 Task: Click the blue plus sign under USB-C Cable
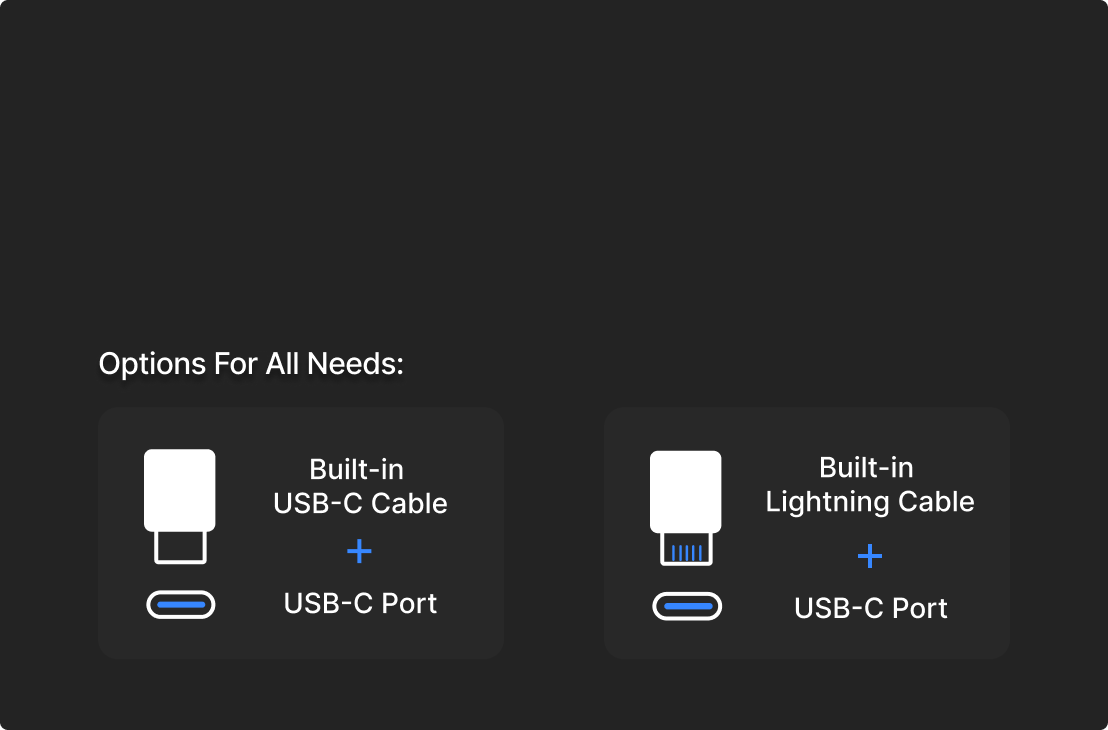click(x=359, y=551)
